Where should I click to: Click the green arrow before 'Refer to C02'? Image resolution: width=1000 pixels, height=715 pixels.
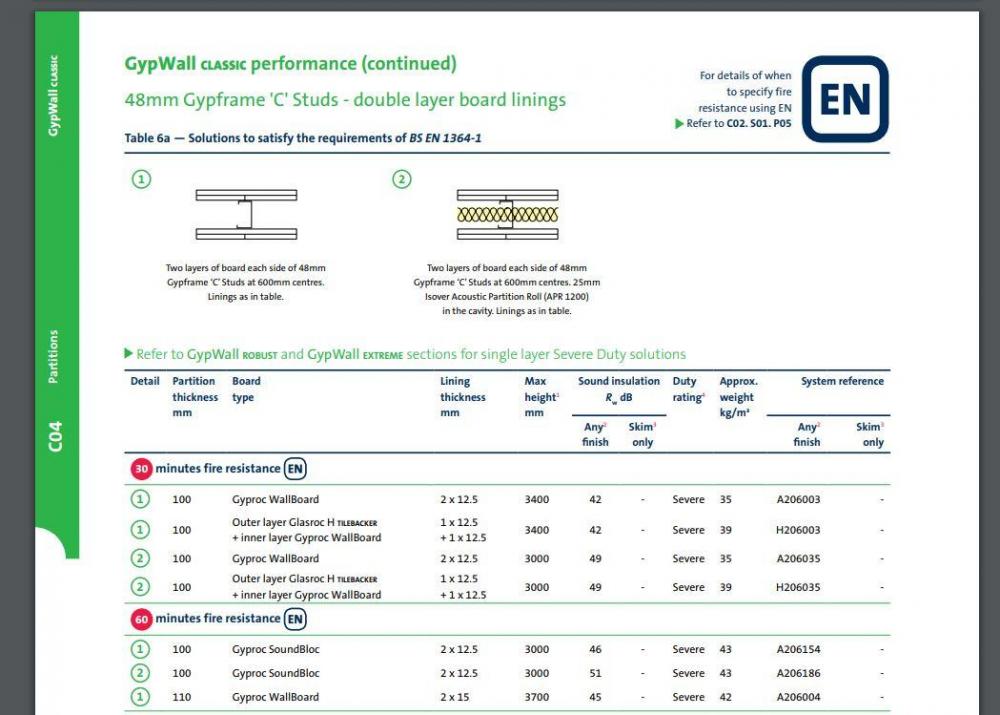click(x=679, y=124)
